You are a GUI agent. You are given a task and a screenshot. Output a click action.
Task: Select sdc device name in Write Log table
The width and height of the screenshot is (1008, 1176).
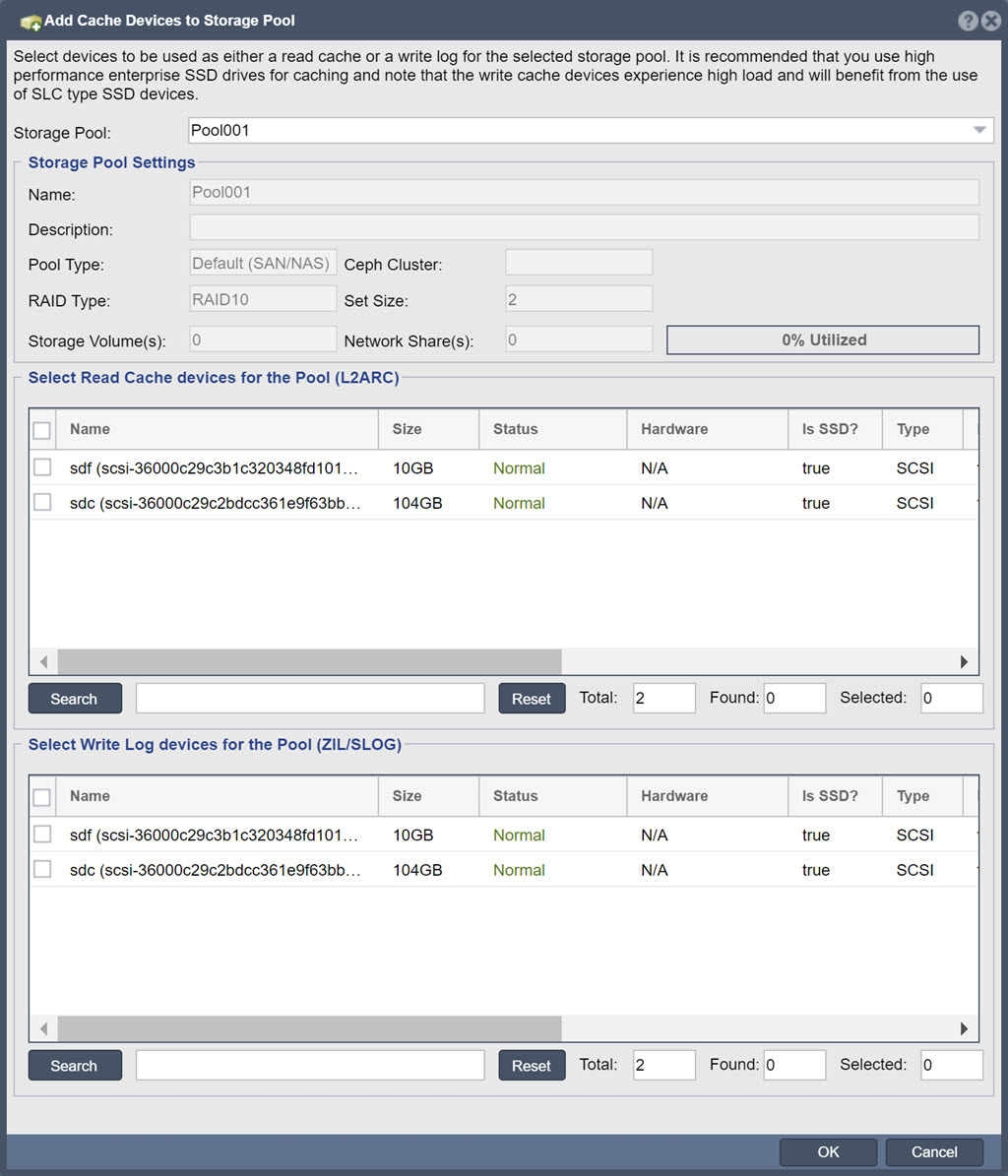point(216,870)
